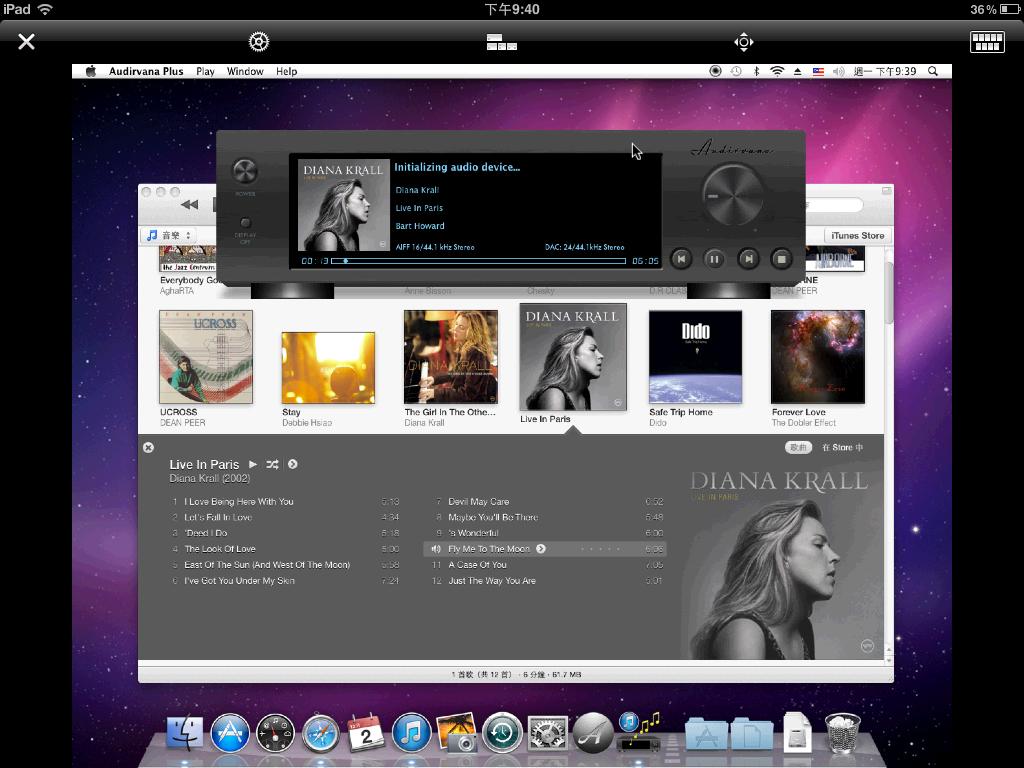
Task: Open Finder from the Dock
Action: pos(185,734)
